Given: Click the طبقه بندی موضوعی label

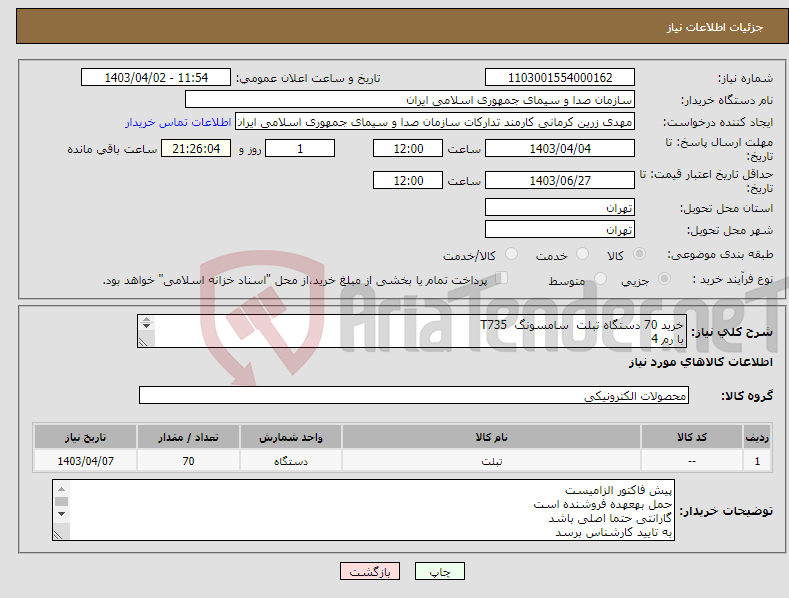Looking at the screenshot, I should point(720,255).
